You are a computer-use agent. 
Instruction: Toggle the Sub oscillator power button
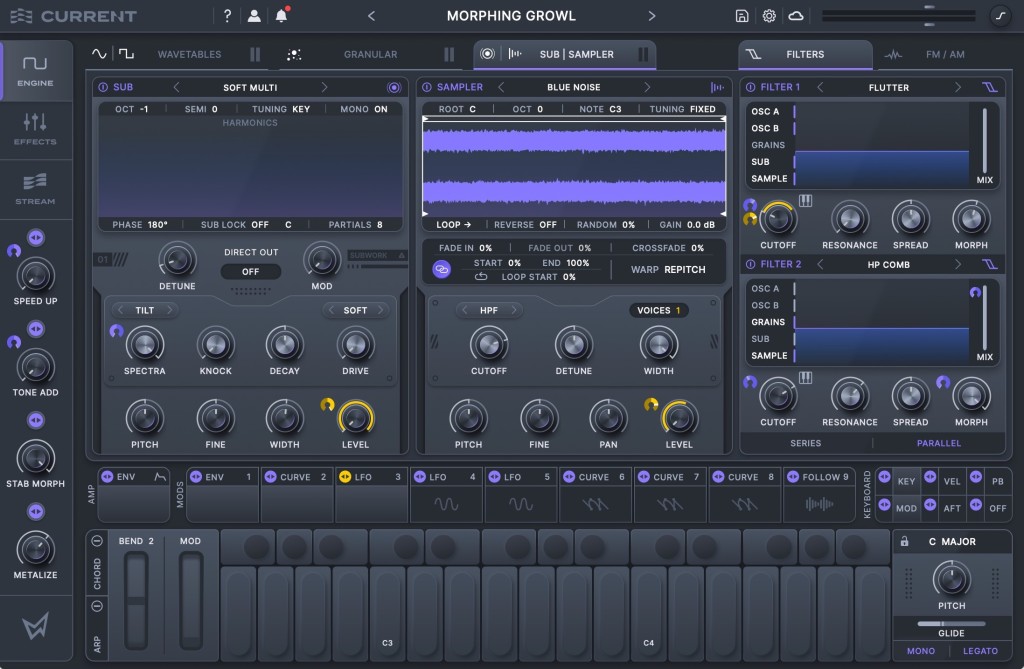[103, 88]
